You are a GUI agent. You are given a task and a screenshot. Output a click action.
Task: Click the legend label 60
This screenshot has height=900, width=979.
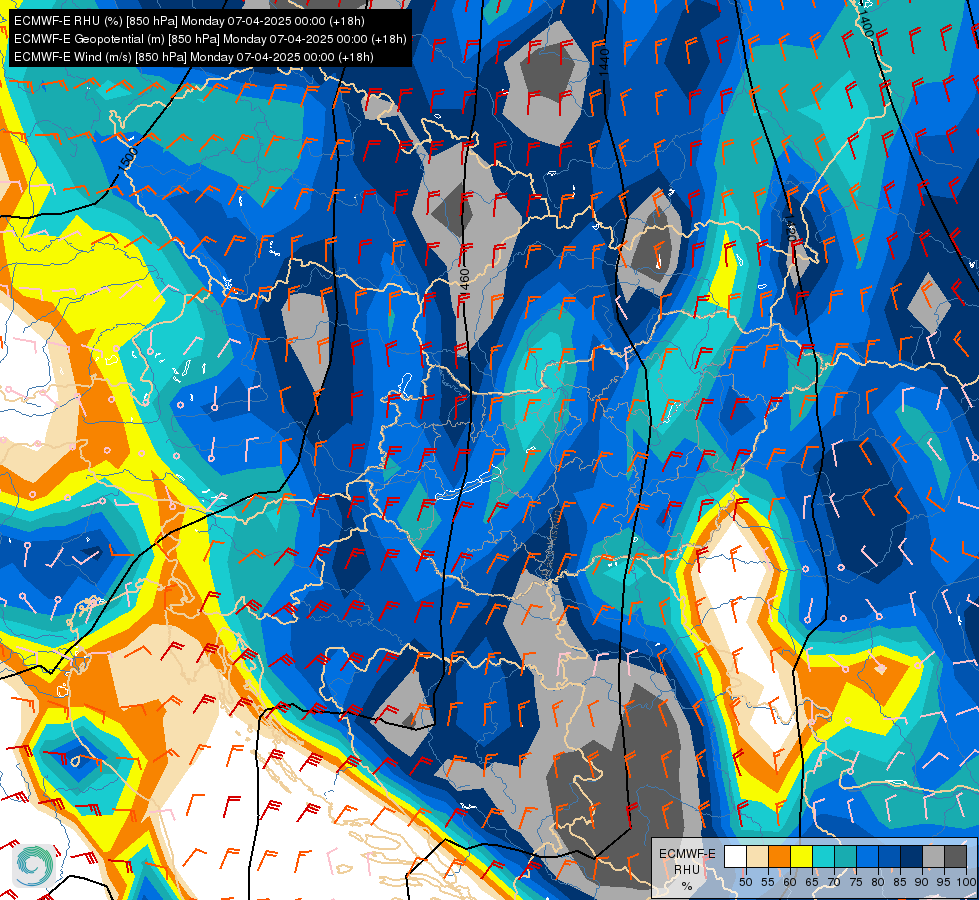point(790,882)
